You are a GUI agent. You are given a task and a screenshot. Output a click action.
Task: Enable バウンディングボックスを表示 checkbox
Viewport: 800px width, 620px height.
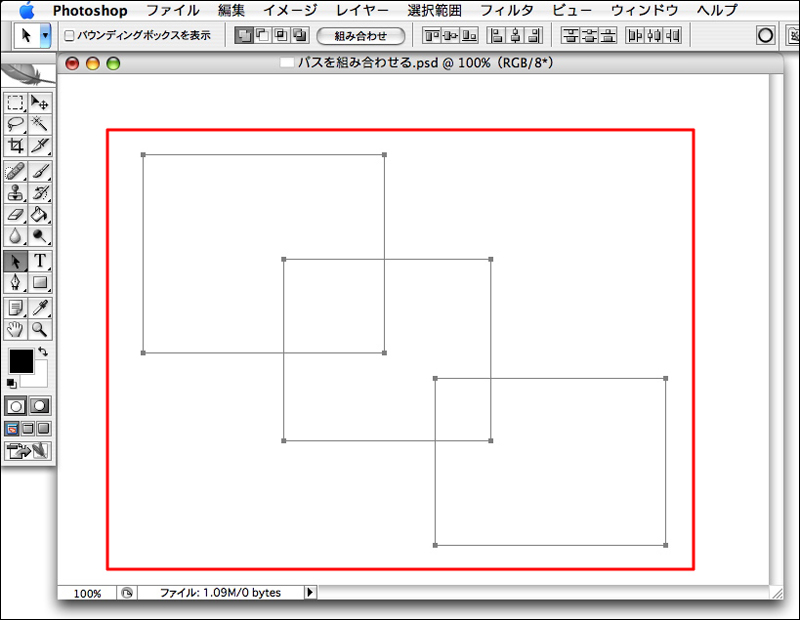(x=69, y=35)
